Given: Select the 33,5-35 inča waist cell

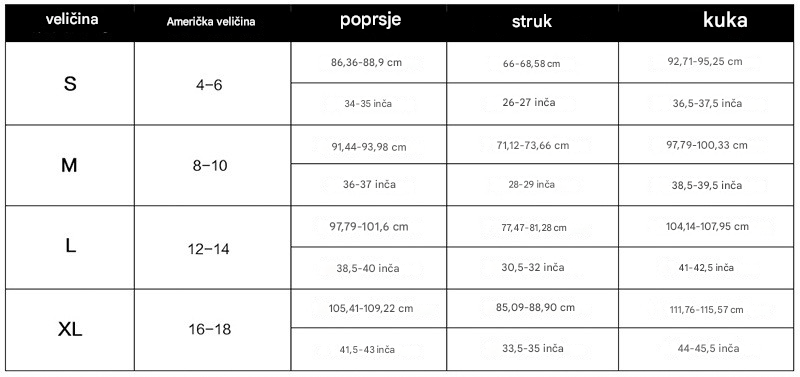Looking at the screenshot, I should 533,349.
